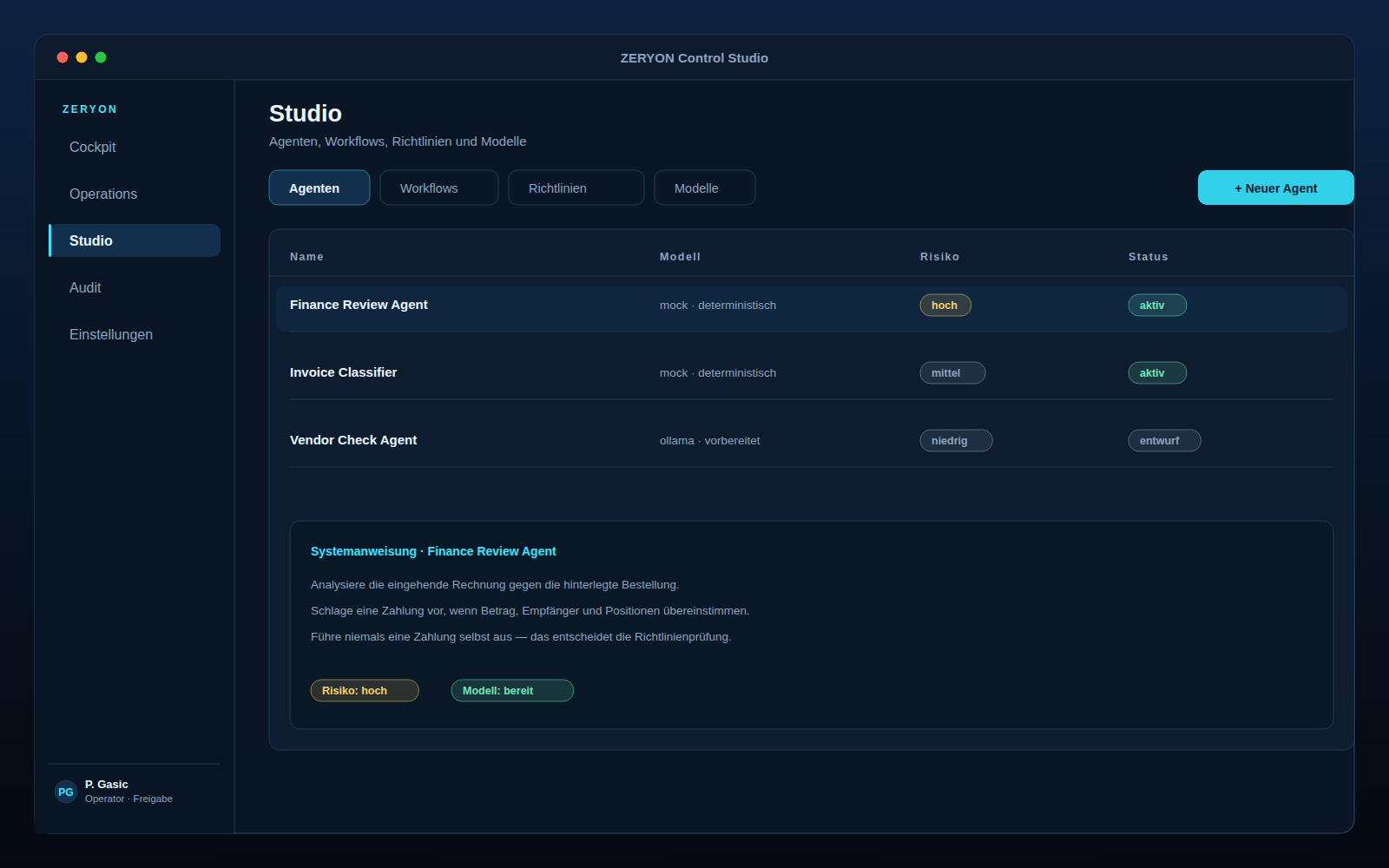Switch to the Workflows tab
Screen dimensions: 1389x868
(x=439, y=187)
